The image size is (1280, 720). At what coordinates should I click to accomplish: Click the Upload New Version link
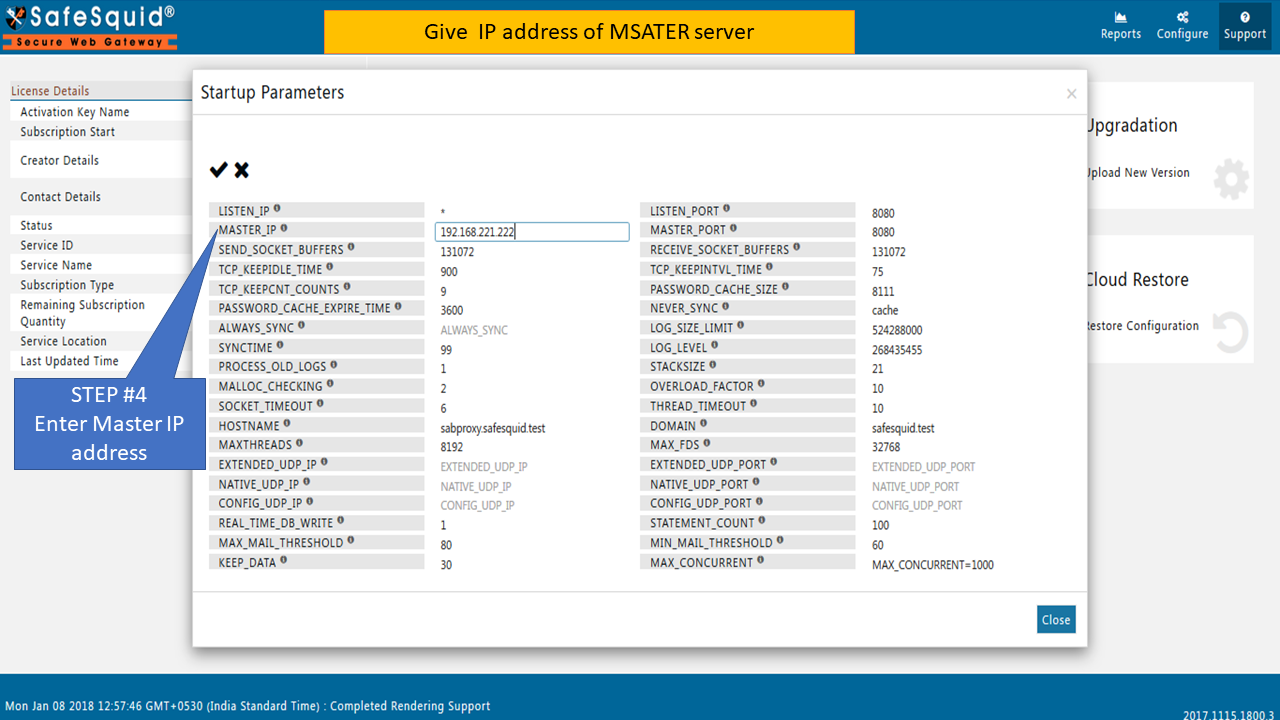(1138, 173)
